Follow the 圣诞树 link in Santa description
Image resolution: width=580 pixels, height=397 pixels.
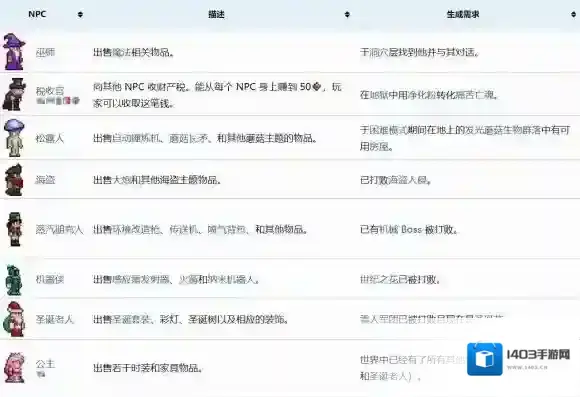202,319
